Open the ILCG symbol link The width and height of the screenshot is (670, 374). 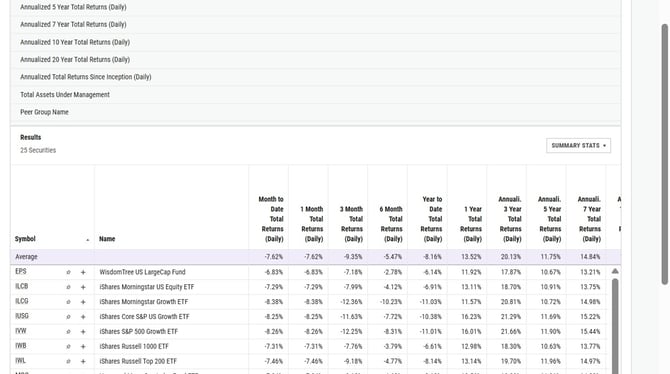(x=22, y=301)
